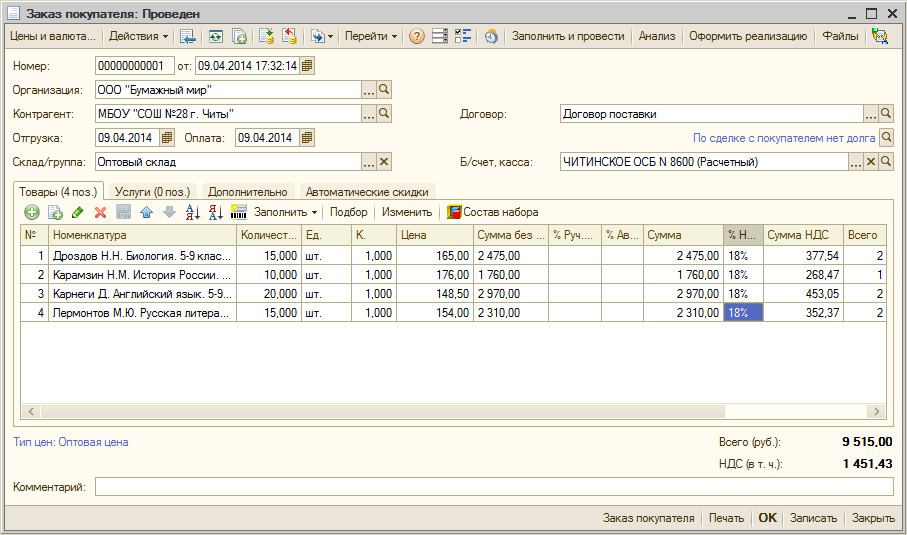Open Договор record with magnifier icon
The image size is (907, 535).
(x=886, y=114)
